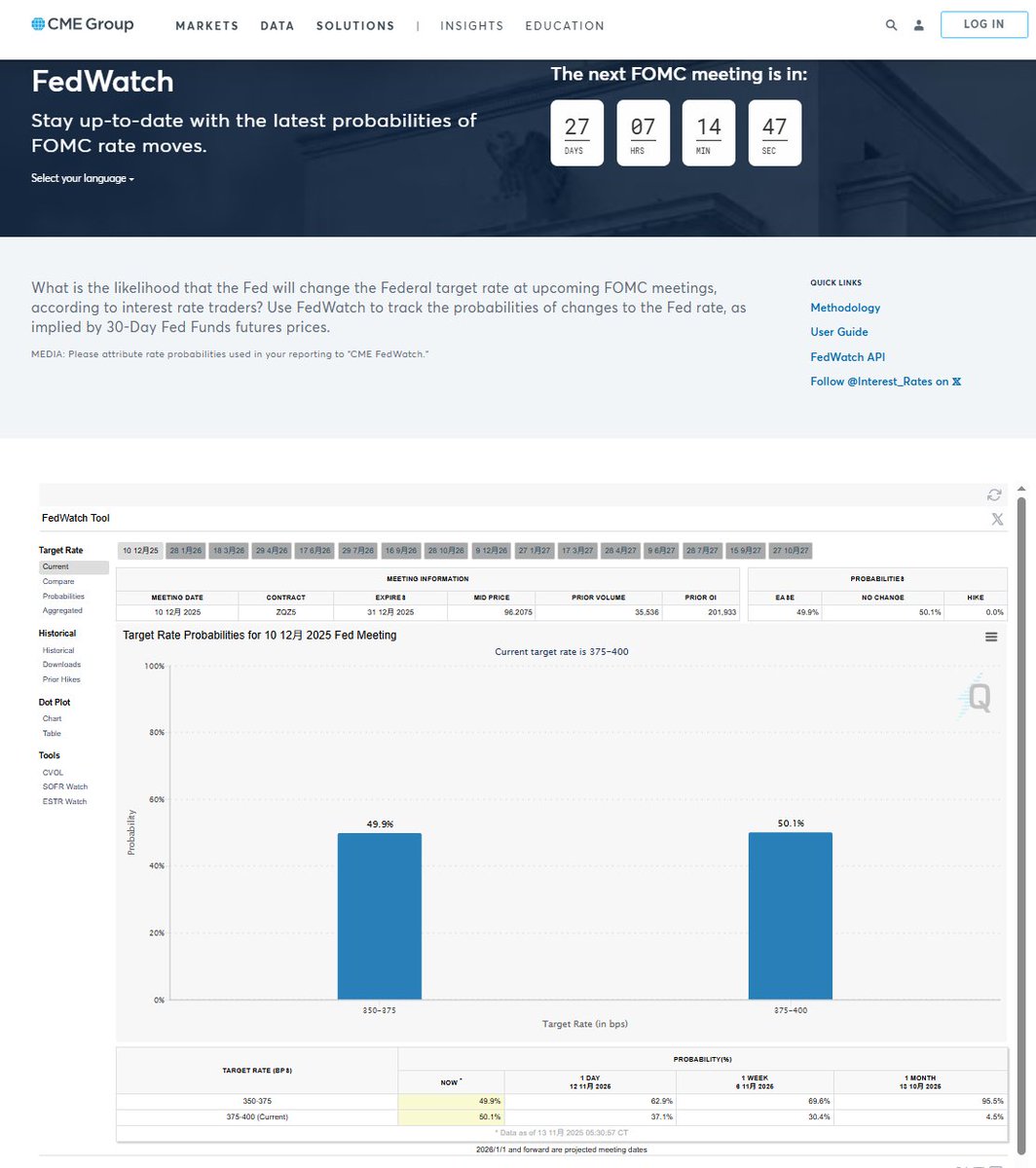
Task: Click the ZQZ5 contract cell
Action: 286,612
